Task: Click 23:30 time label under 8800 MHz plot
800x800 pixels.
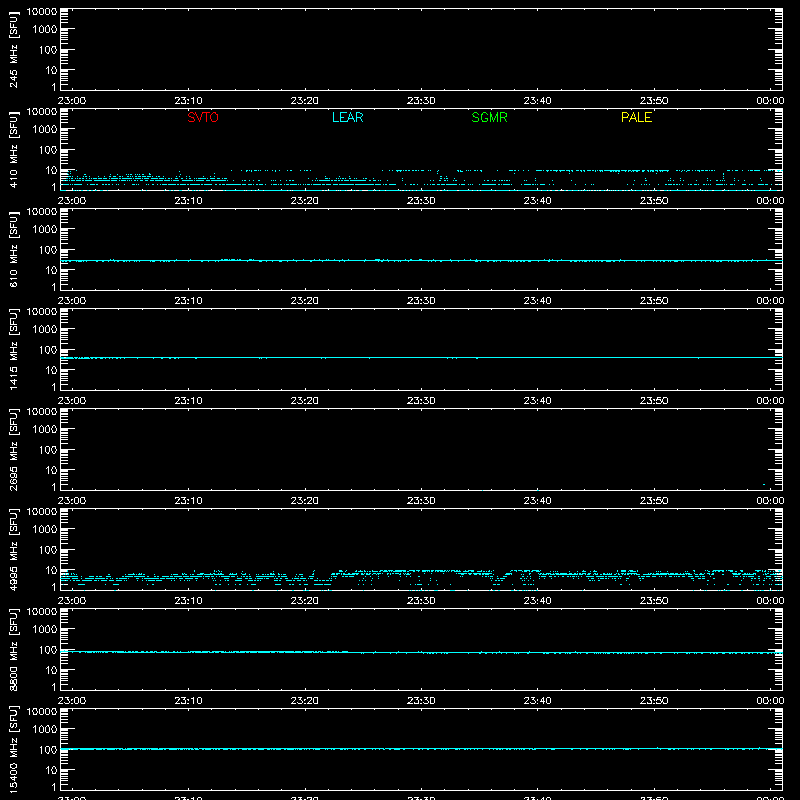Action: (421, 701)
